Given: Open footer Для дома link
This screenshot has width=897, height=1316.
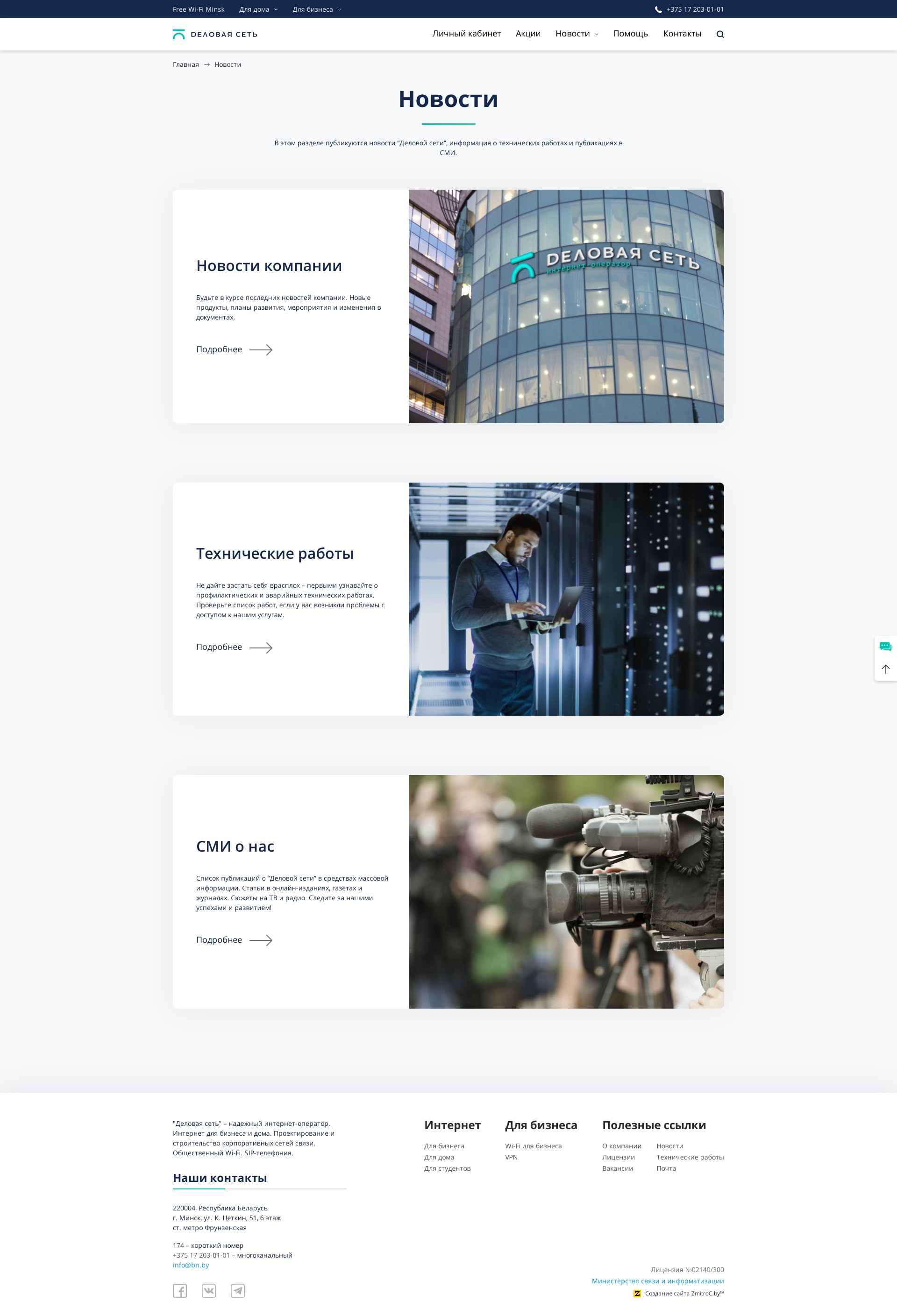Looking at the screenshot, I should (439, 1158).
